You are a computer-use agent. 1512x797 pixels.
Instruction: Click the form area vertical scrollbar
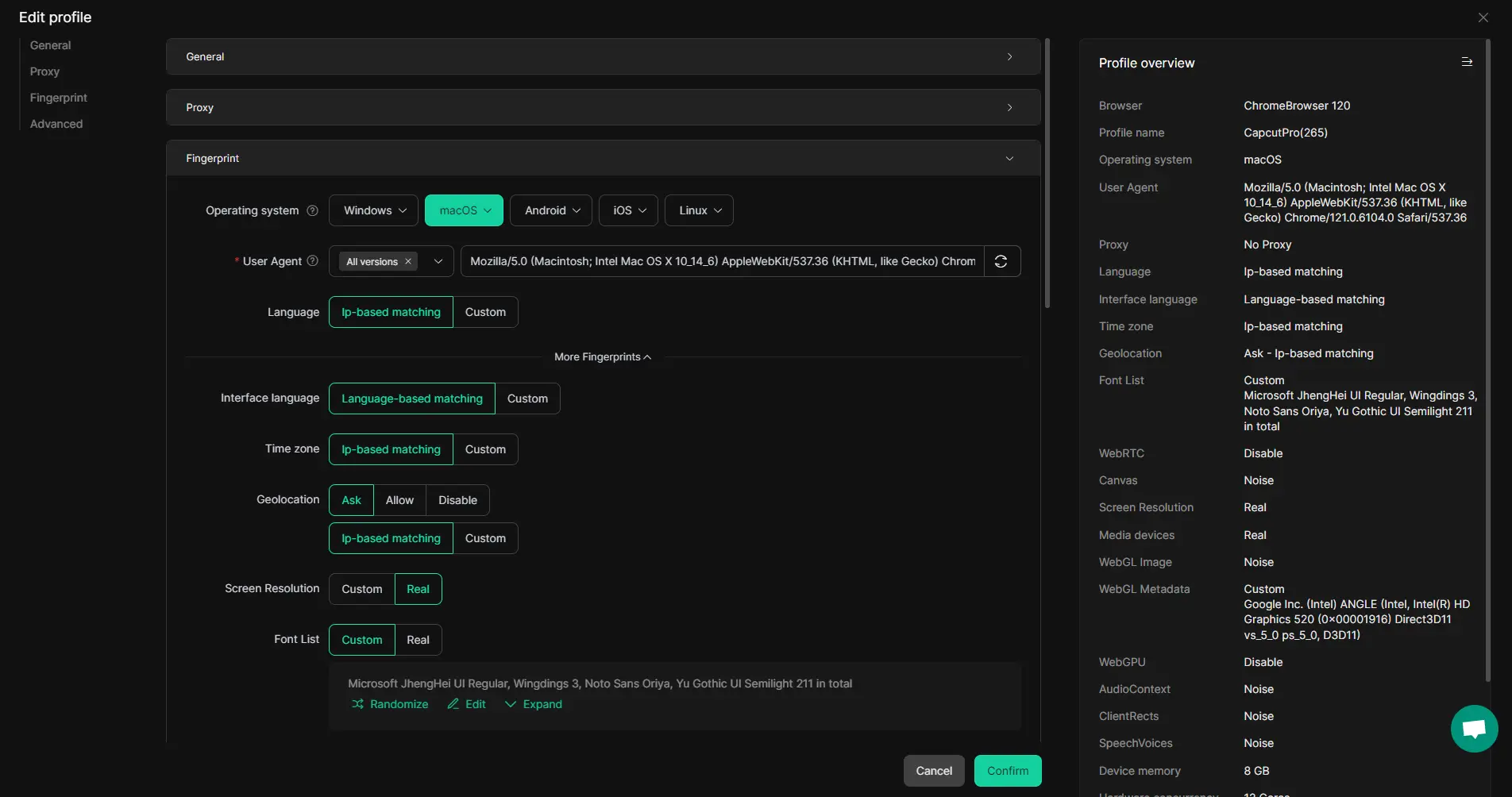1047,175
